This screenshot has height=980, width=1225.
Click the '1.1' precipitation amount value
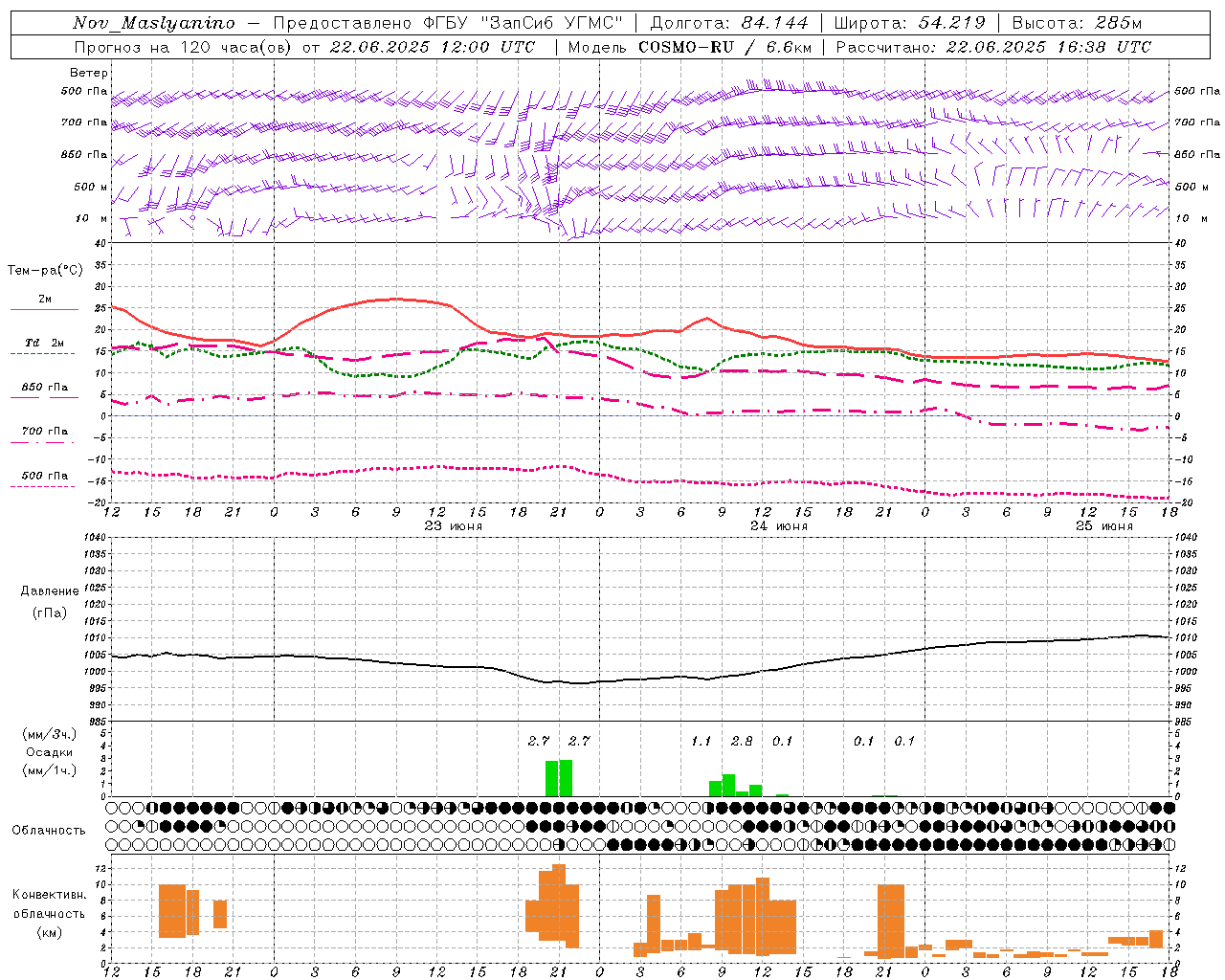[x=702, y=741]
